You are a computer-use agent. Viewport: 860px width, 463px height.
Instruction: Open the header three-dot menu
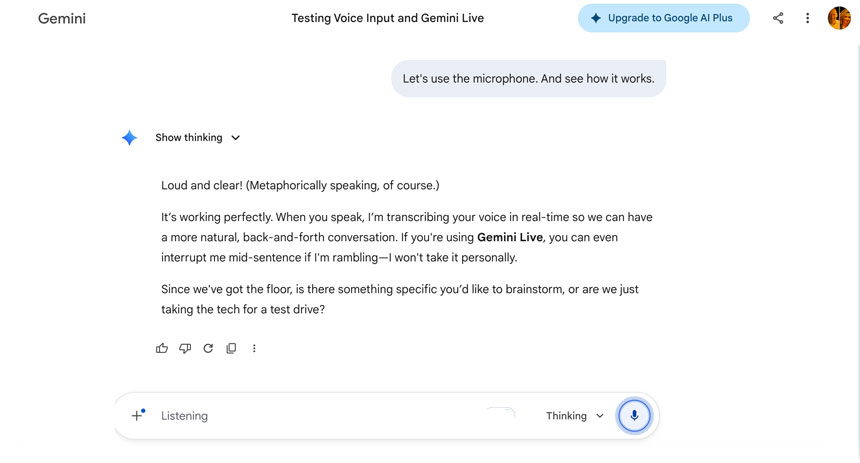807,18
